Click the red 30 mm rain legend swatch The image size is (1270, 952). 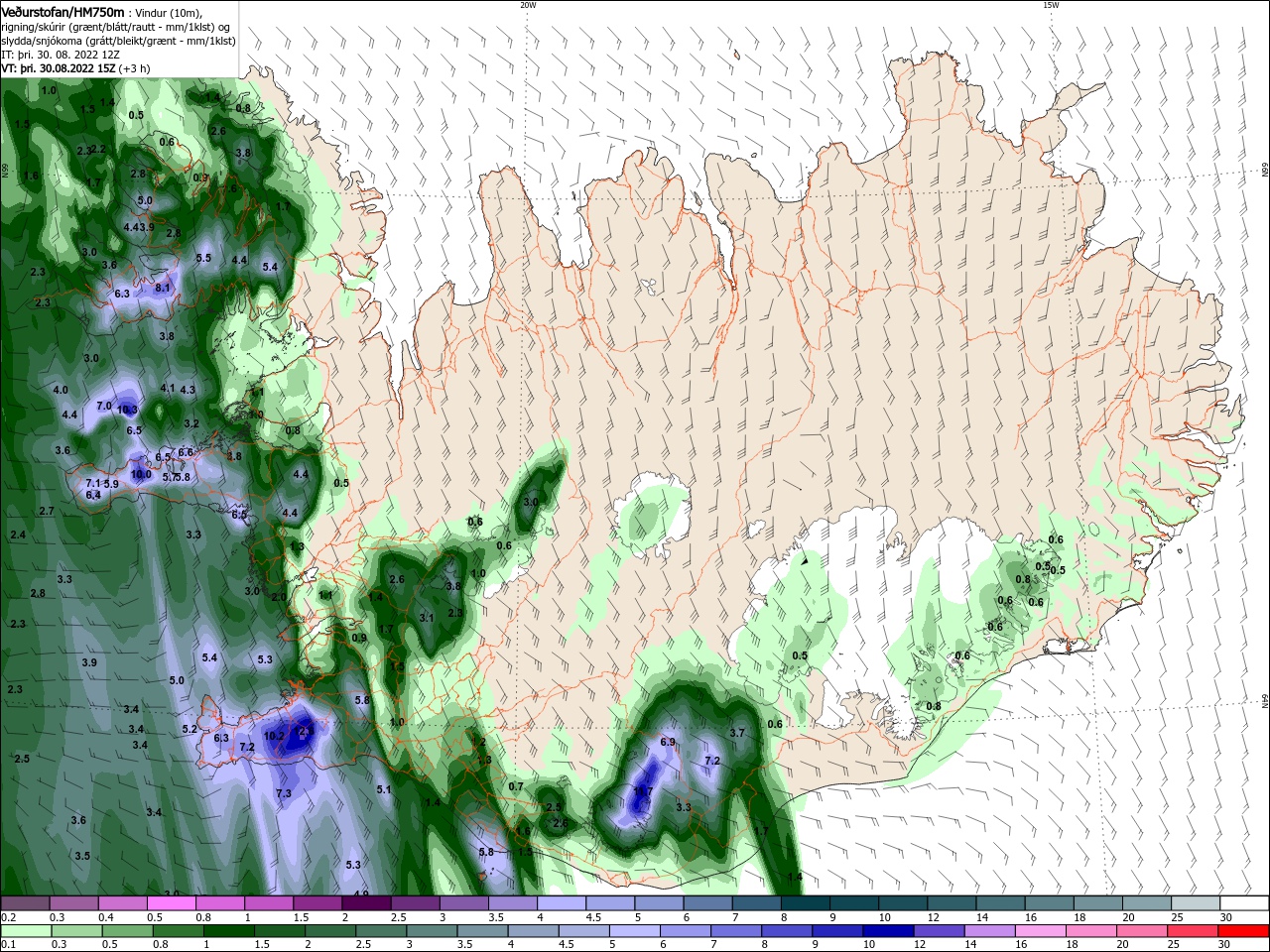click(1243, 931)
